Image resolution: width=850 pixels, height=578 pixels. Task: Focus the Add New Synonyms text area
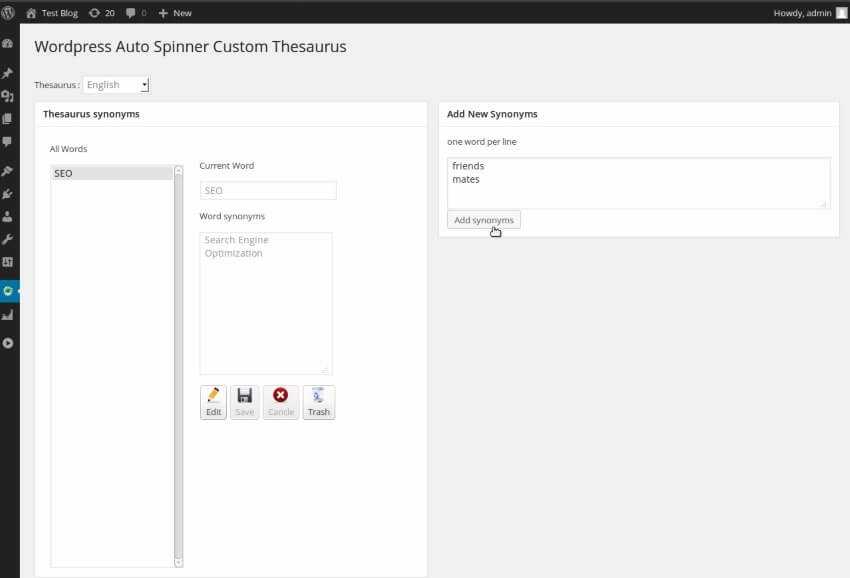point(639,183)
